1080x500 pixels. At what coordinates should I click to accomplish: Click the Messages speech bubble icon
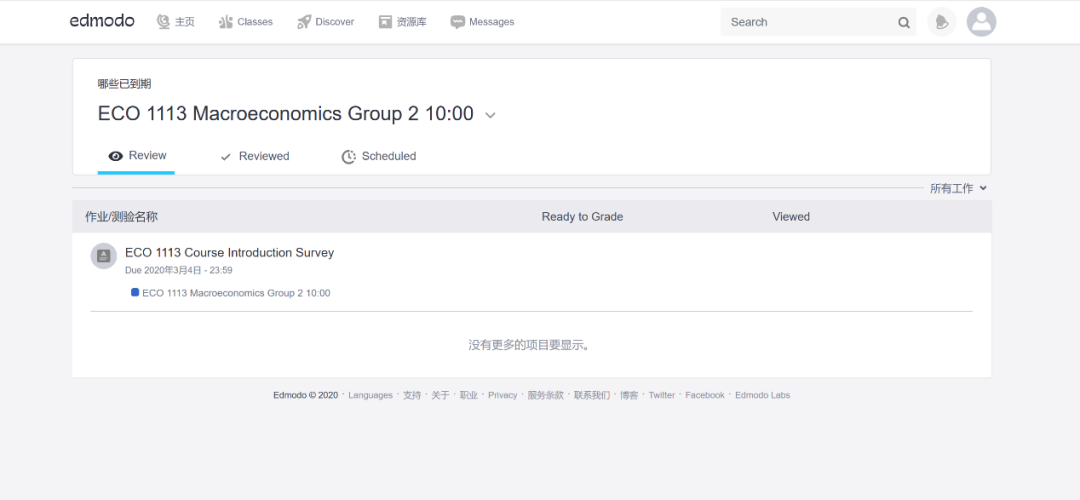[457, 22]
